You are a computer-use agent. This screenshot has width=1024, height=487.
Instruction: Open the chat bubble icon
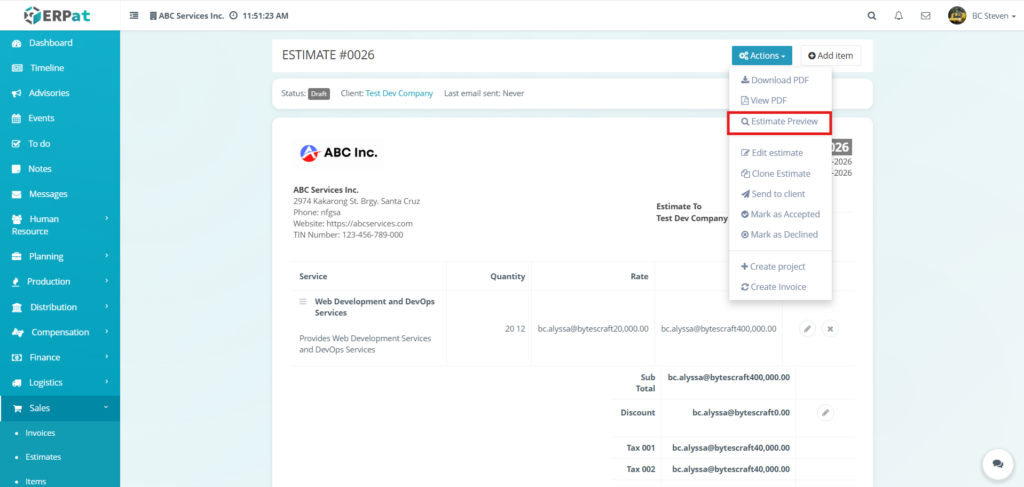pos(997,463)
